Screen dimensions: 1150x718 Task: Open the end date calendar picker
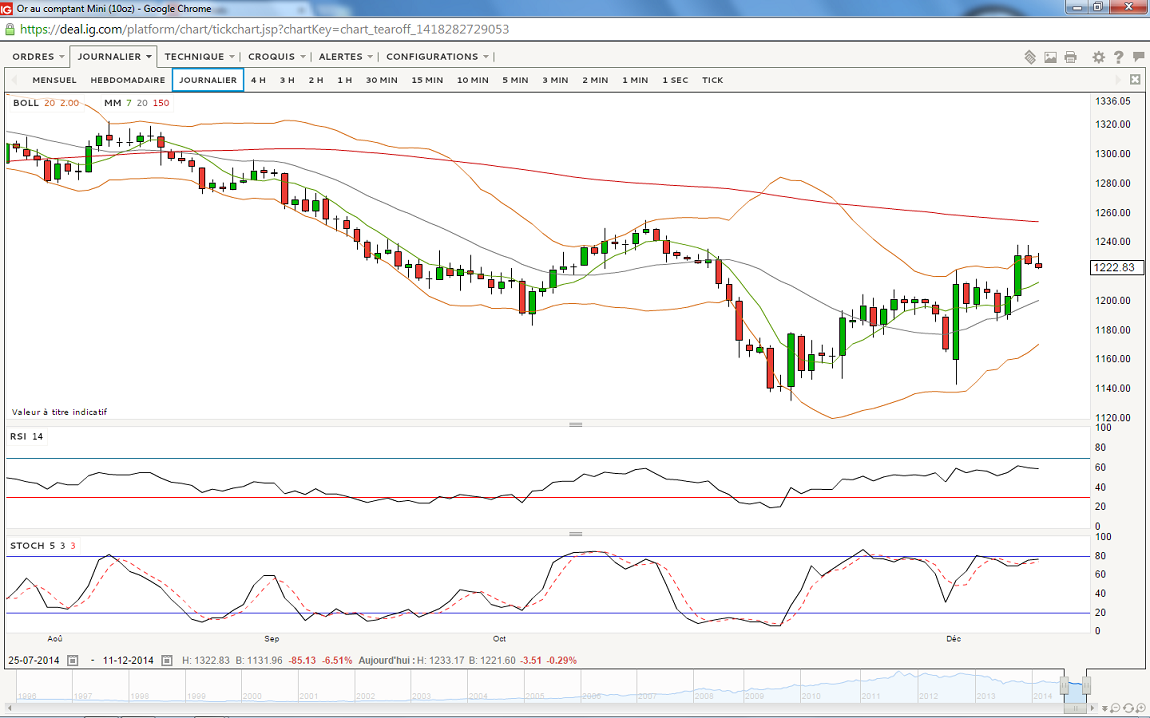pos(166,660)
